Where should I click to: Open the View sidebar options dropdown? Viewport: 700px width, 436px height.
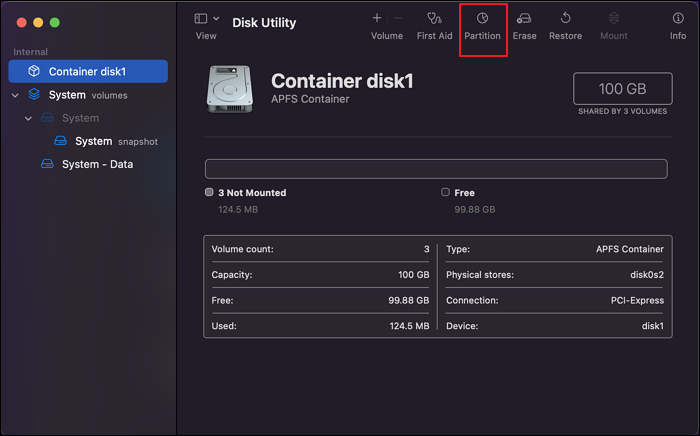[206, 19]
